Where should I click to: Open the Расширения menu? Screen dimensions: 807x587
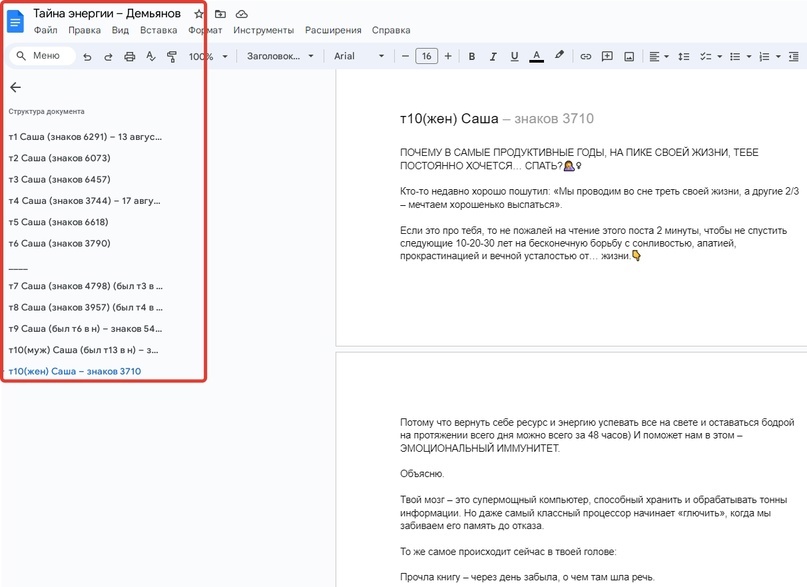pos(333,30)
